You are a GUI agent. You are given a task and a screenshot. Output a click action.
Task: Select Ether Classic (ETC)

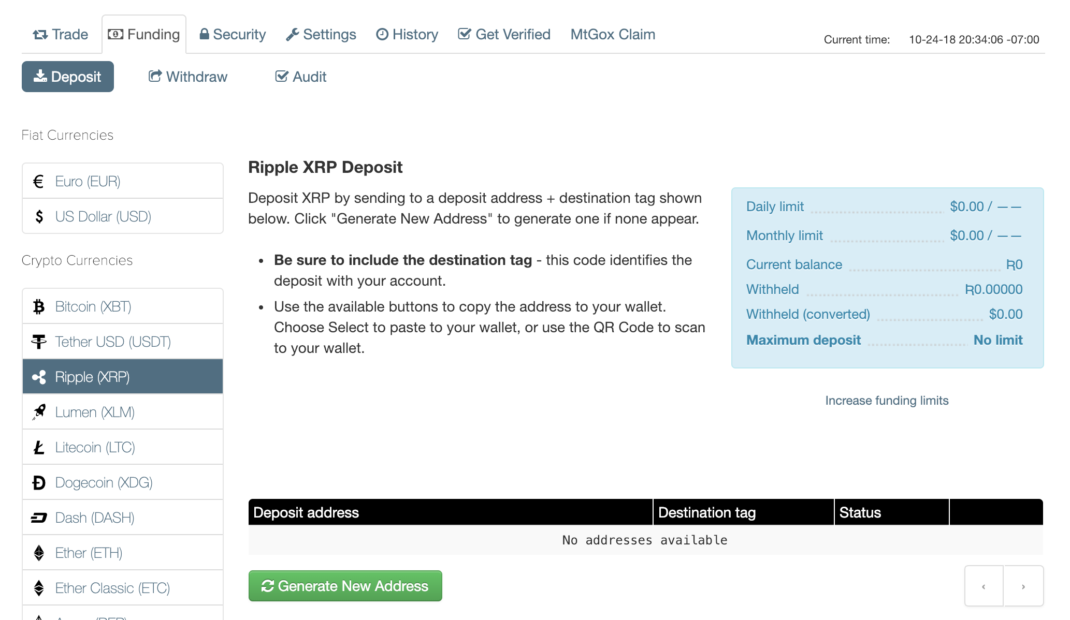(123, 588)
